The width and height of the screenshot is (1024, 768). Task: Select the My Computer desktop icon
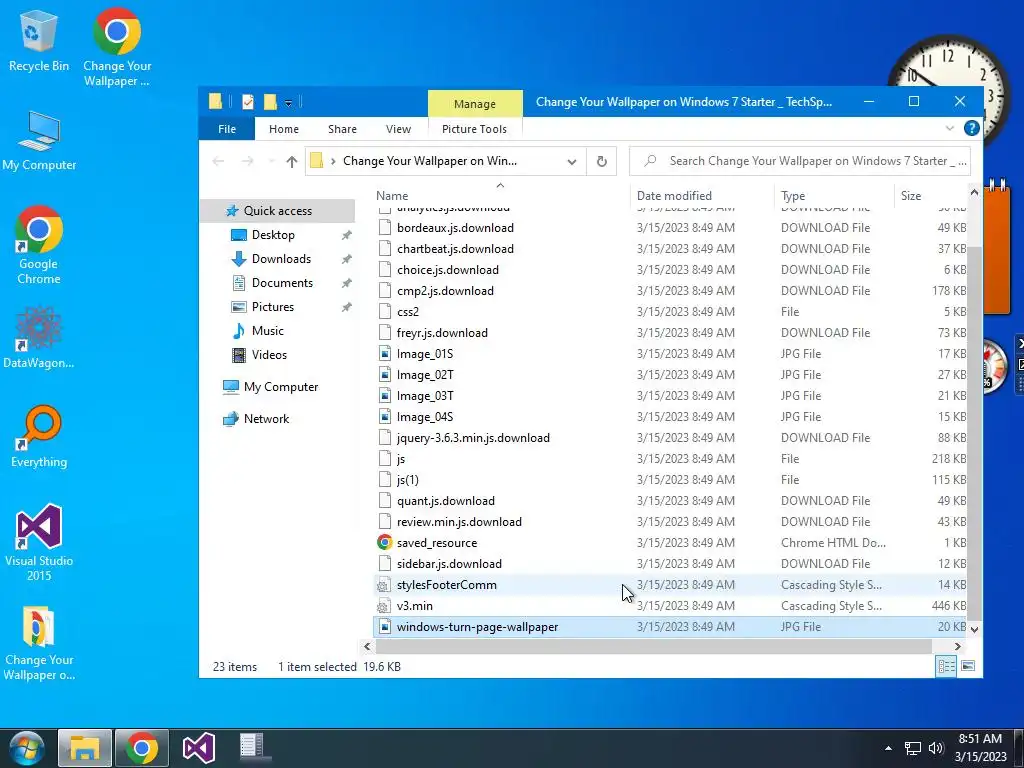click(x=39, y=141)
